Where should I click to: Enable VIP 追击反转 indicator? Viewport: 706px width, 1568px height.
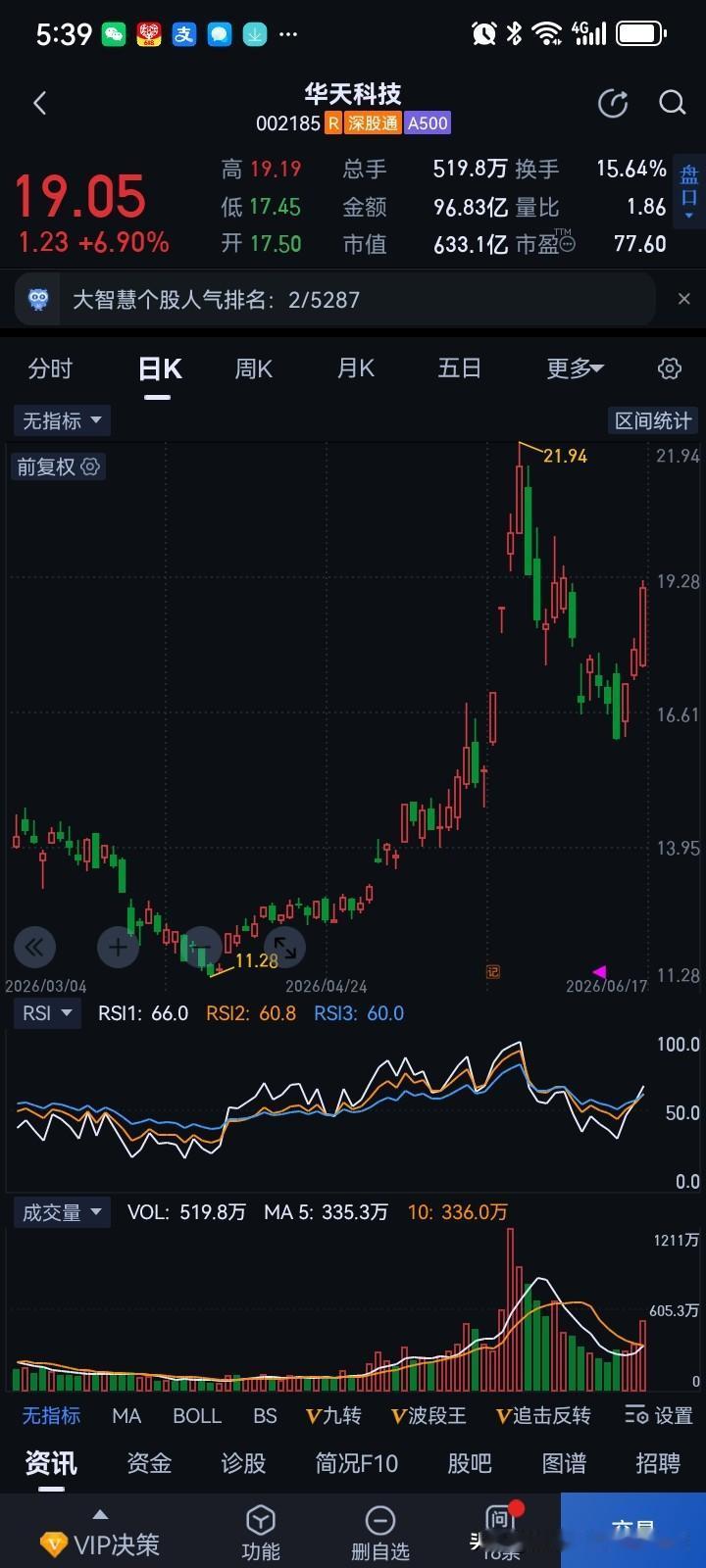543,1415
